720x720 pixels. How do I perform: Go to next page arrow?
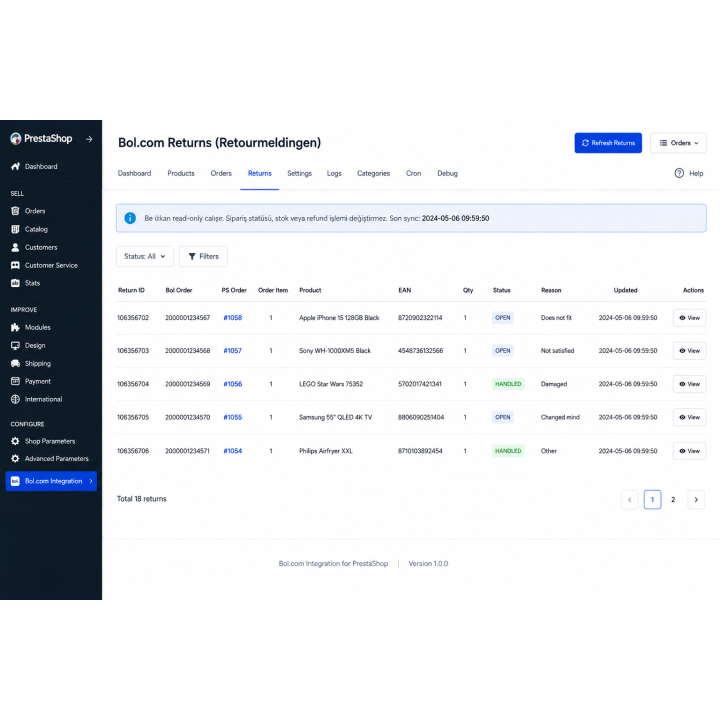[696, 500]
